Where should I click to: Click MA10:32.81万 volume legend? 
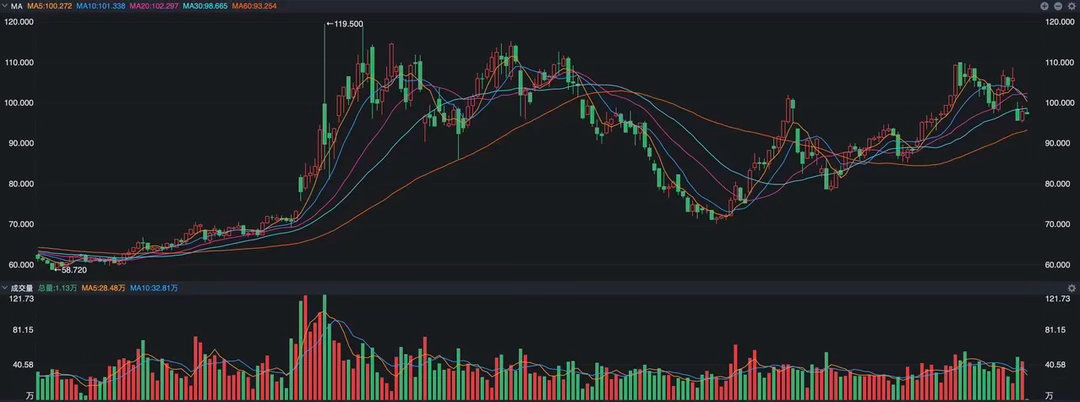point(154,288)
